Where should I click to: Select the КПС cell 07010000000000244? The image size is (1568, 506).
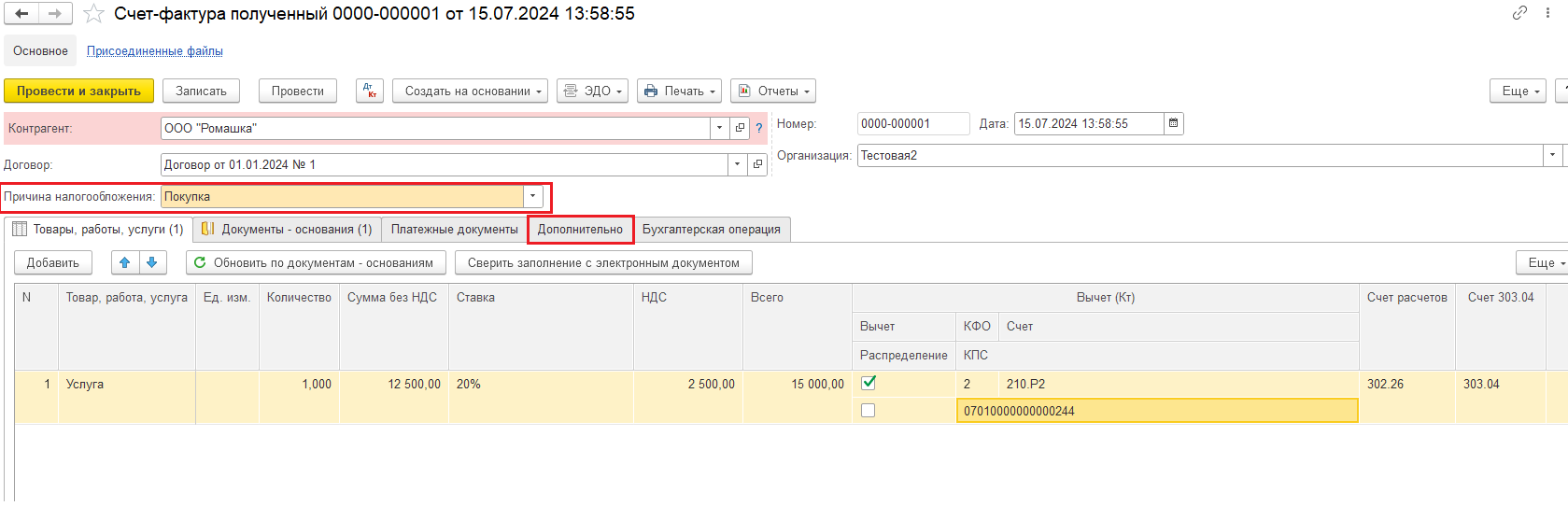click(1157, 411)
